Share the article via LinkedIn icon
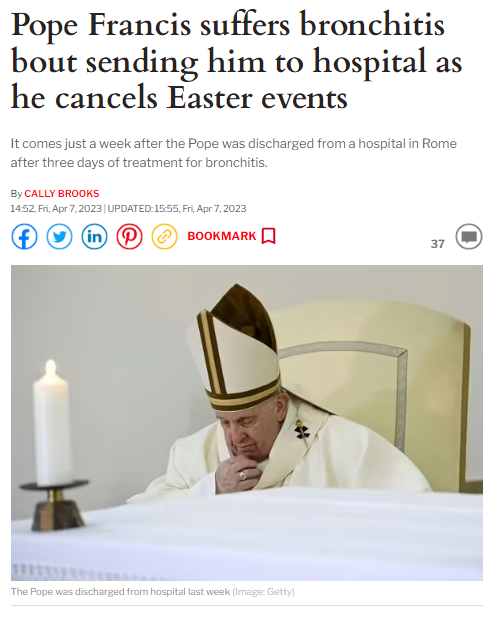492x619 pixels. point(94,237)
